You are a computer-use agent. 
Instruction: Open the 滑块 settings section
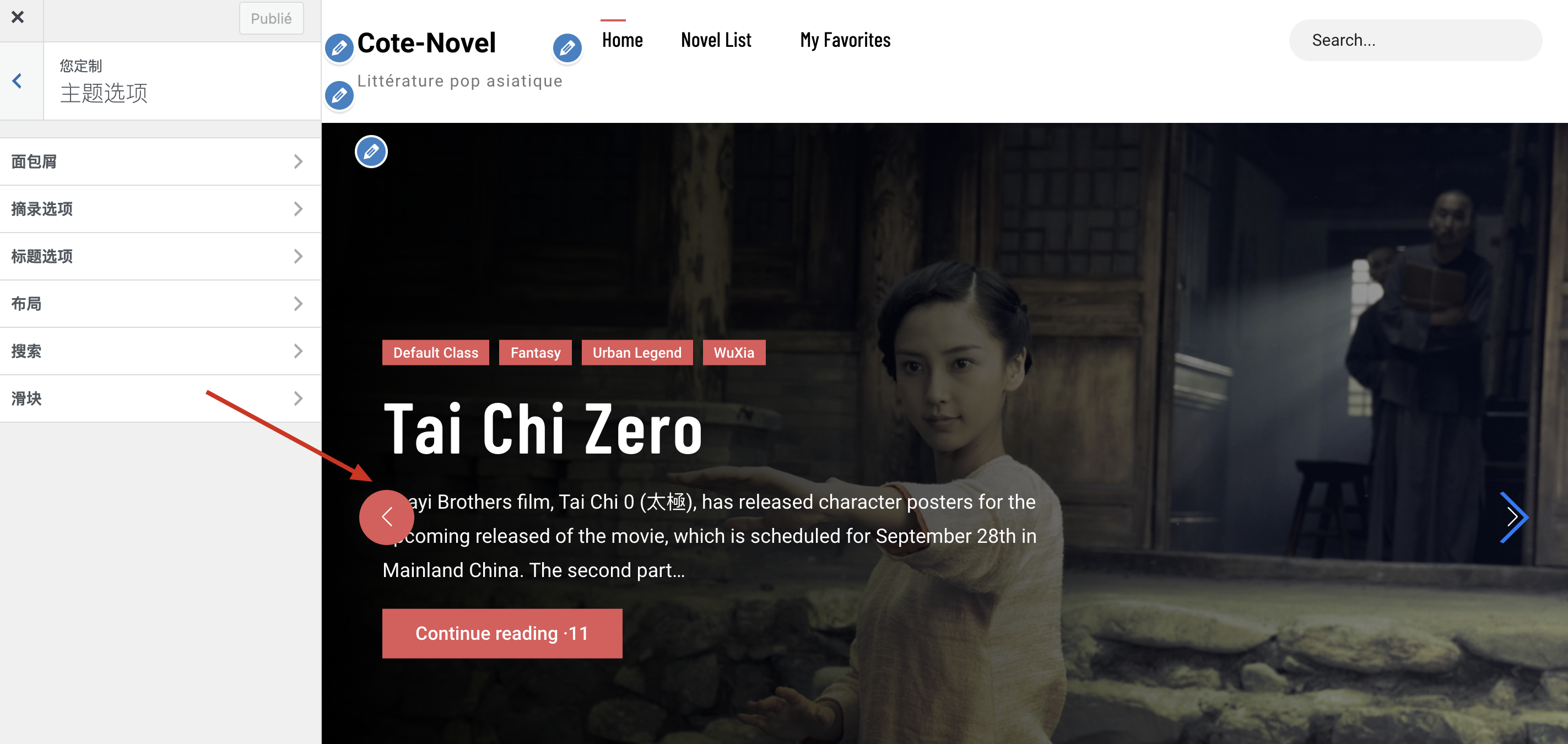pyautogui.click(x=161, y=399)
